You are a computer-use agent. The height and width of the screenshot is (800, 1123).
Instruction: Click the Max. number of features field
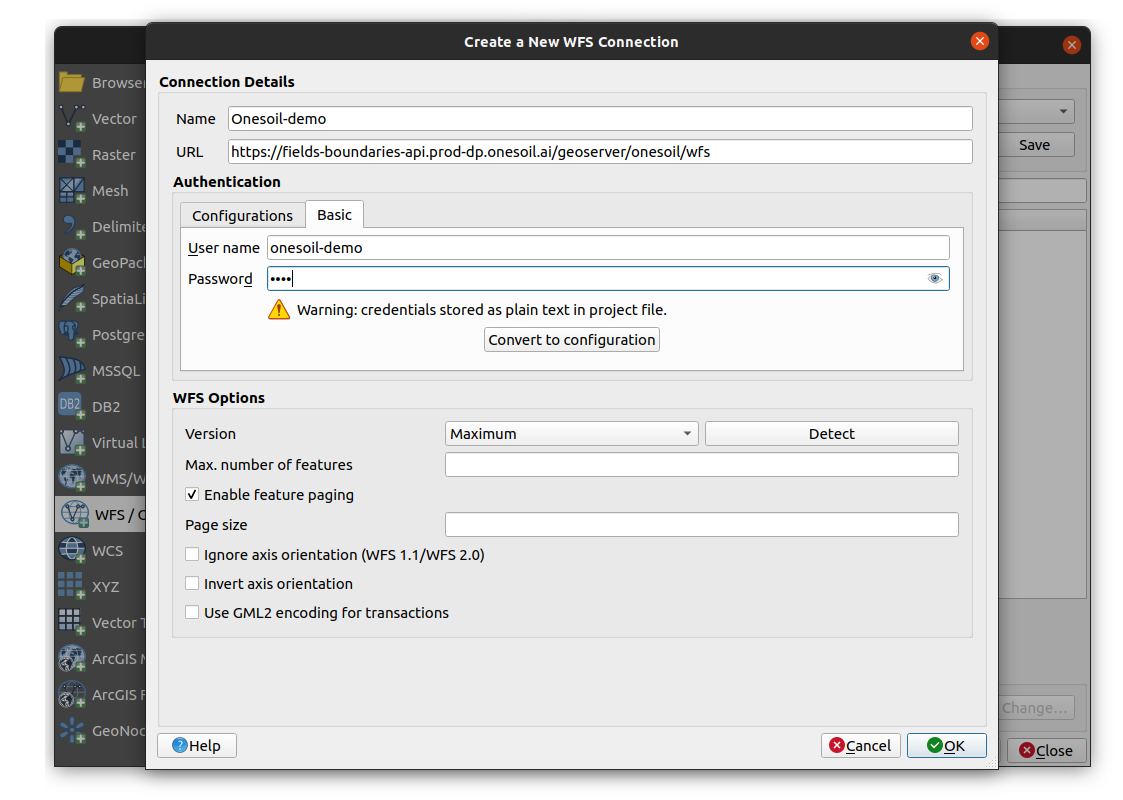click(x=701, y=465)
